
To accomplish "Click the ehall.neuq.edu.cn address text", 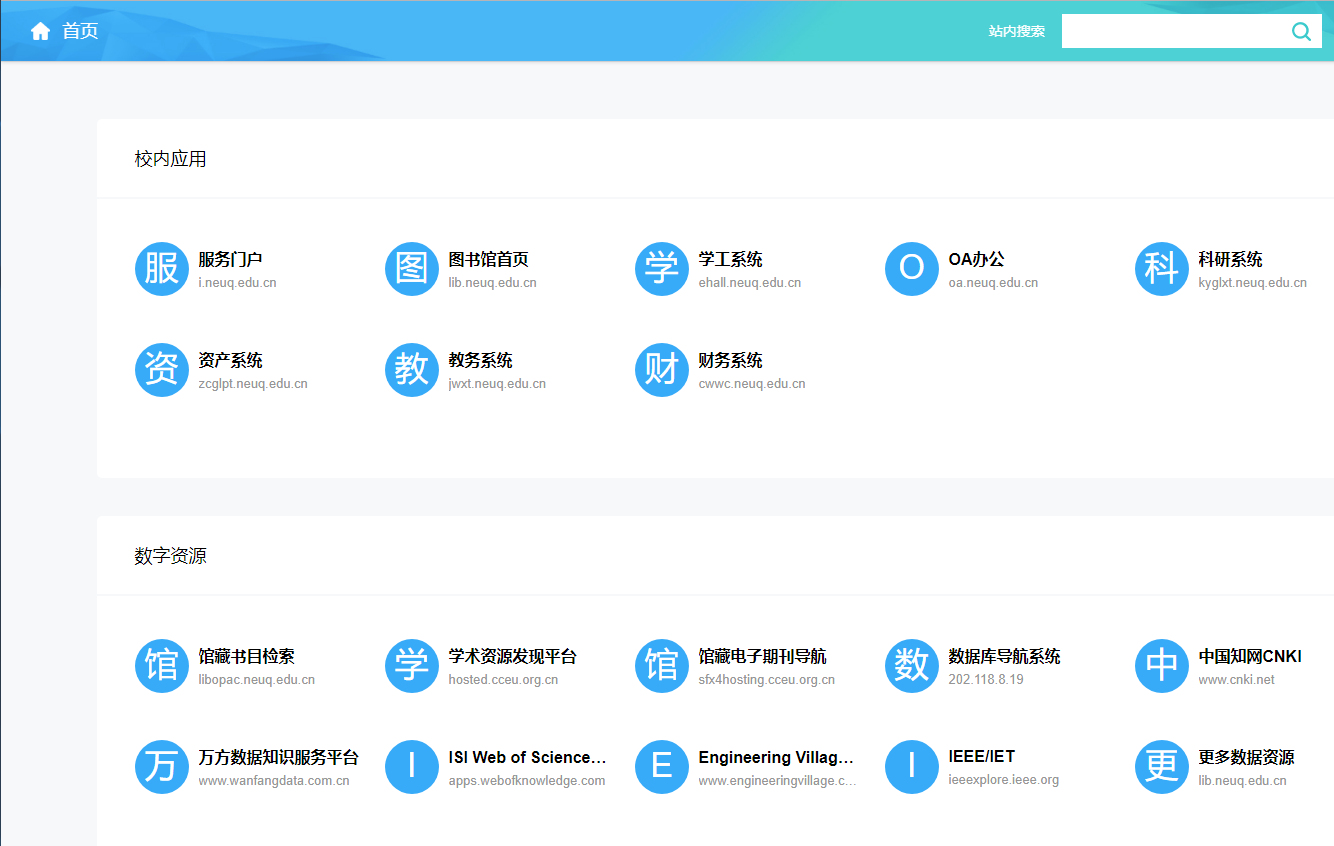I will (x=749, y=283).
